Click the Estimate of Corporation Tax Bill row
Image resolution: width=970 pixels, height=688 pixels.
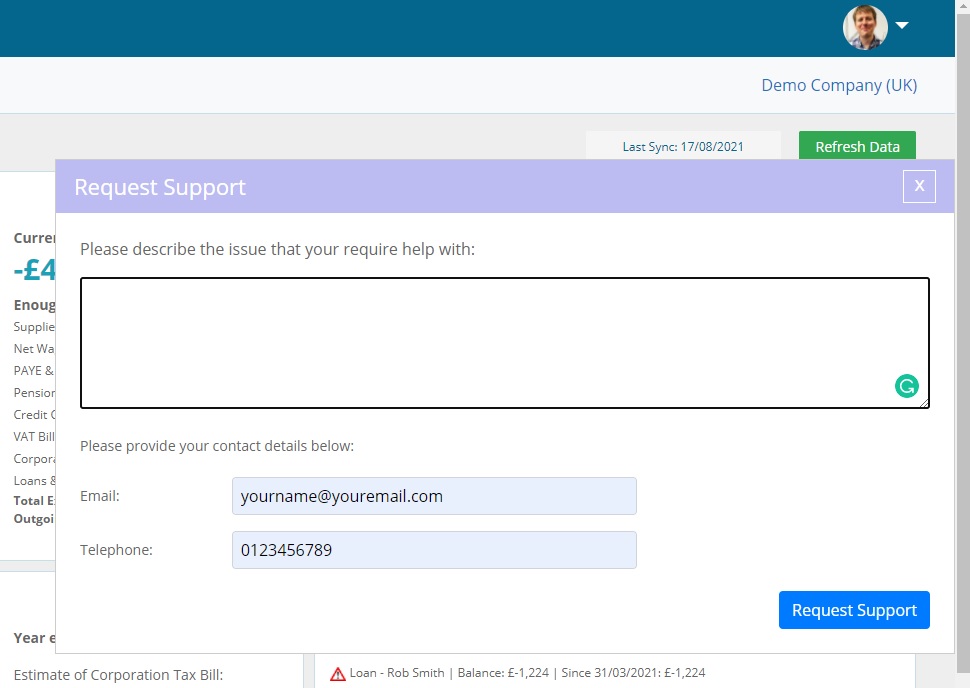[x=118, y=674]
